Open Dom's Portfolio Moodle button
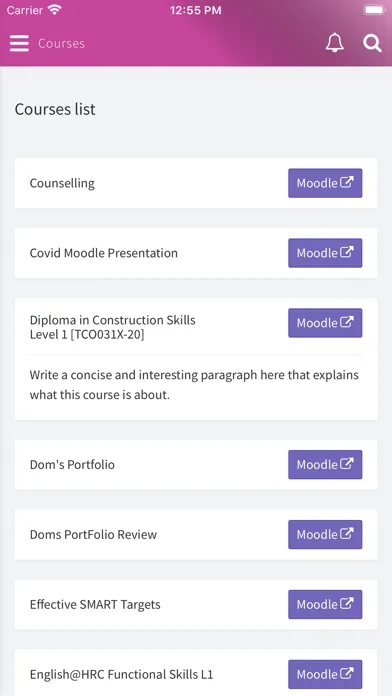 (325, 464)
